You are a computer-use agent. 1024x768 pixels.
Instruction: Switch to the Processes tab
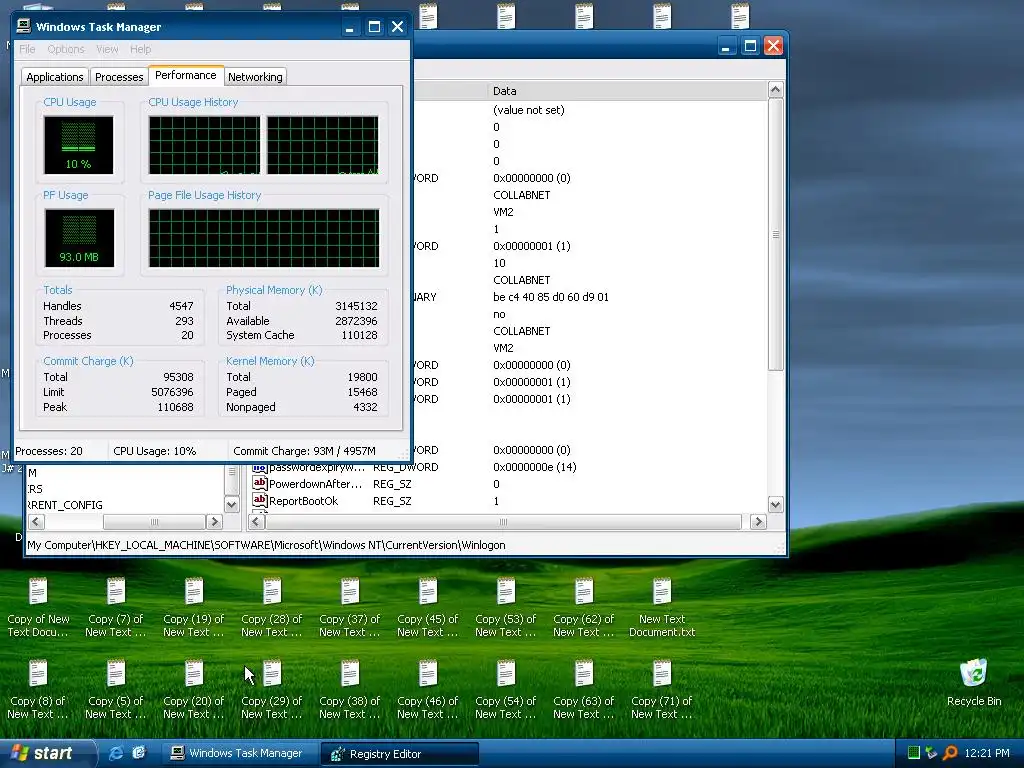tap(119, 76)
